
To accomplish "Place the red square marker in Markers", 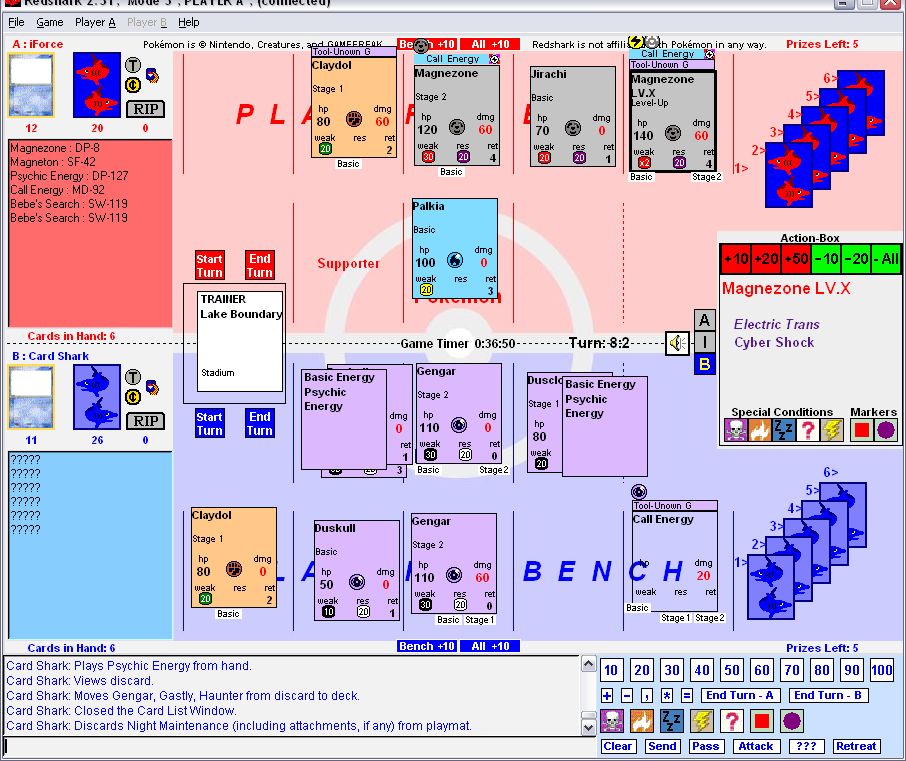I will point(862,430).
